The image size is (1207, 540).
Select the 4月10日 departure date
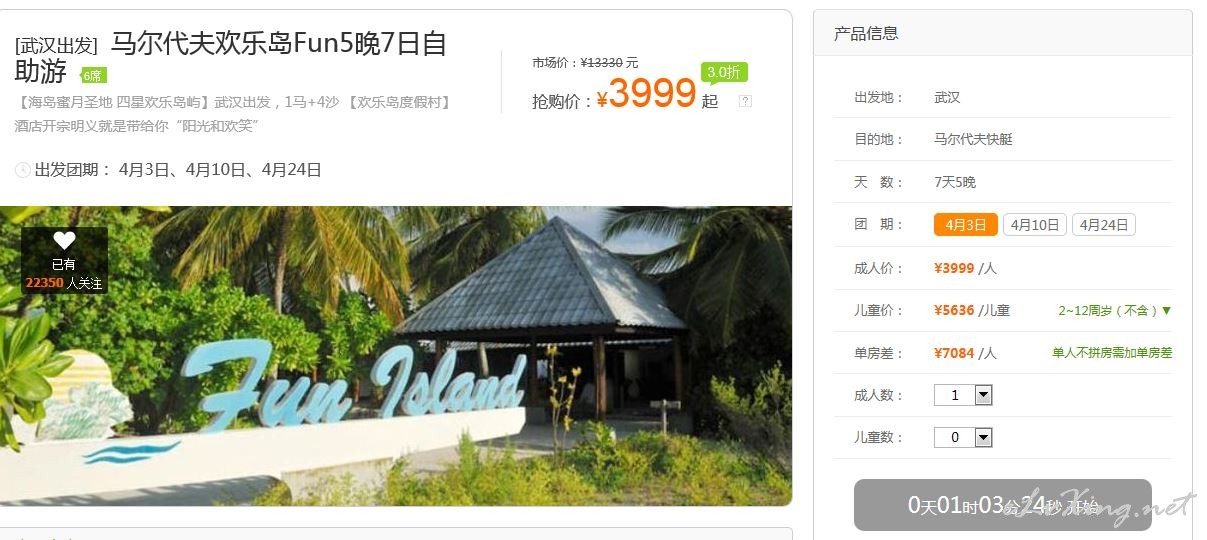coord(1034,225)
